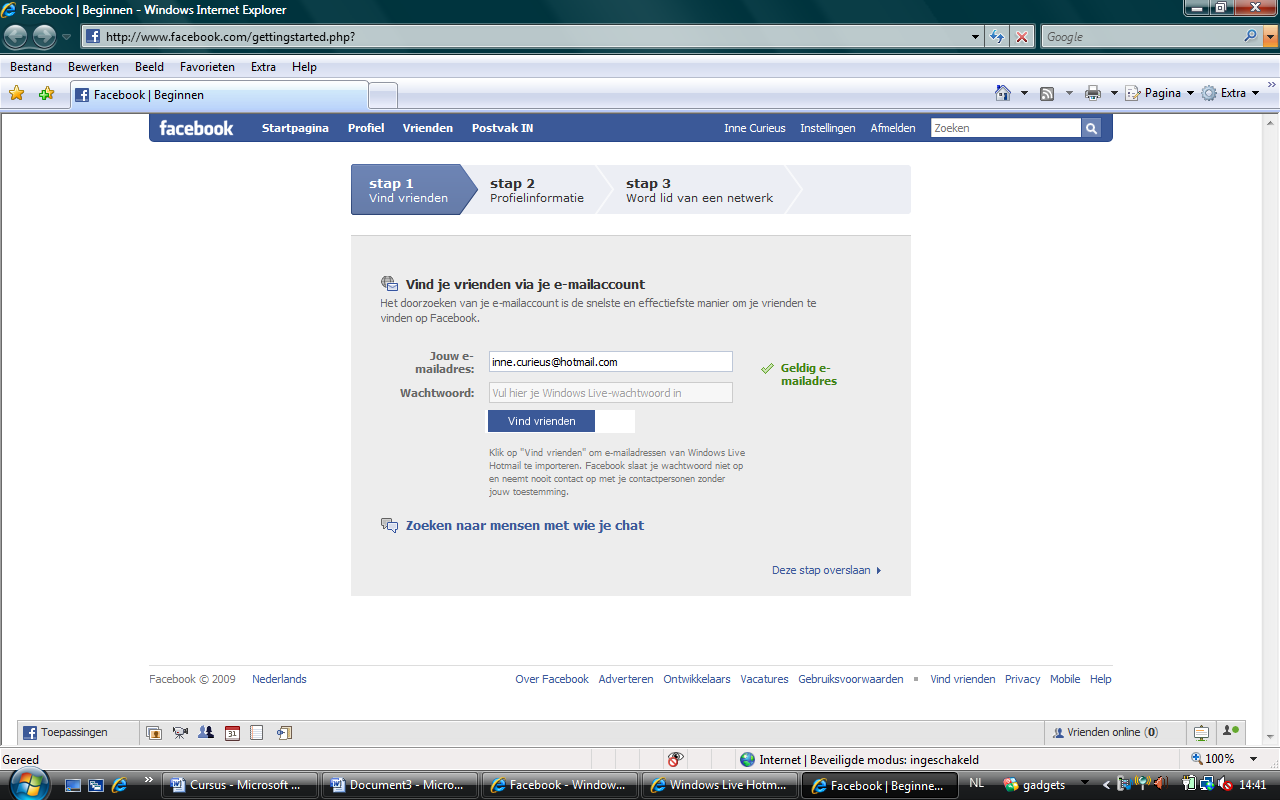Click the Show Desktop quick launch icon
Viewport: 1280px width, 800px height.
pos(72,785)
